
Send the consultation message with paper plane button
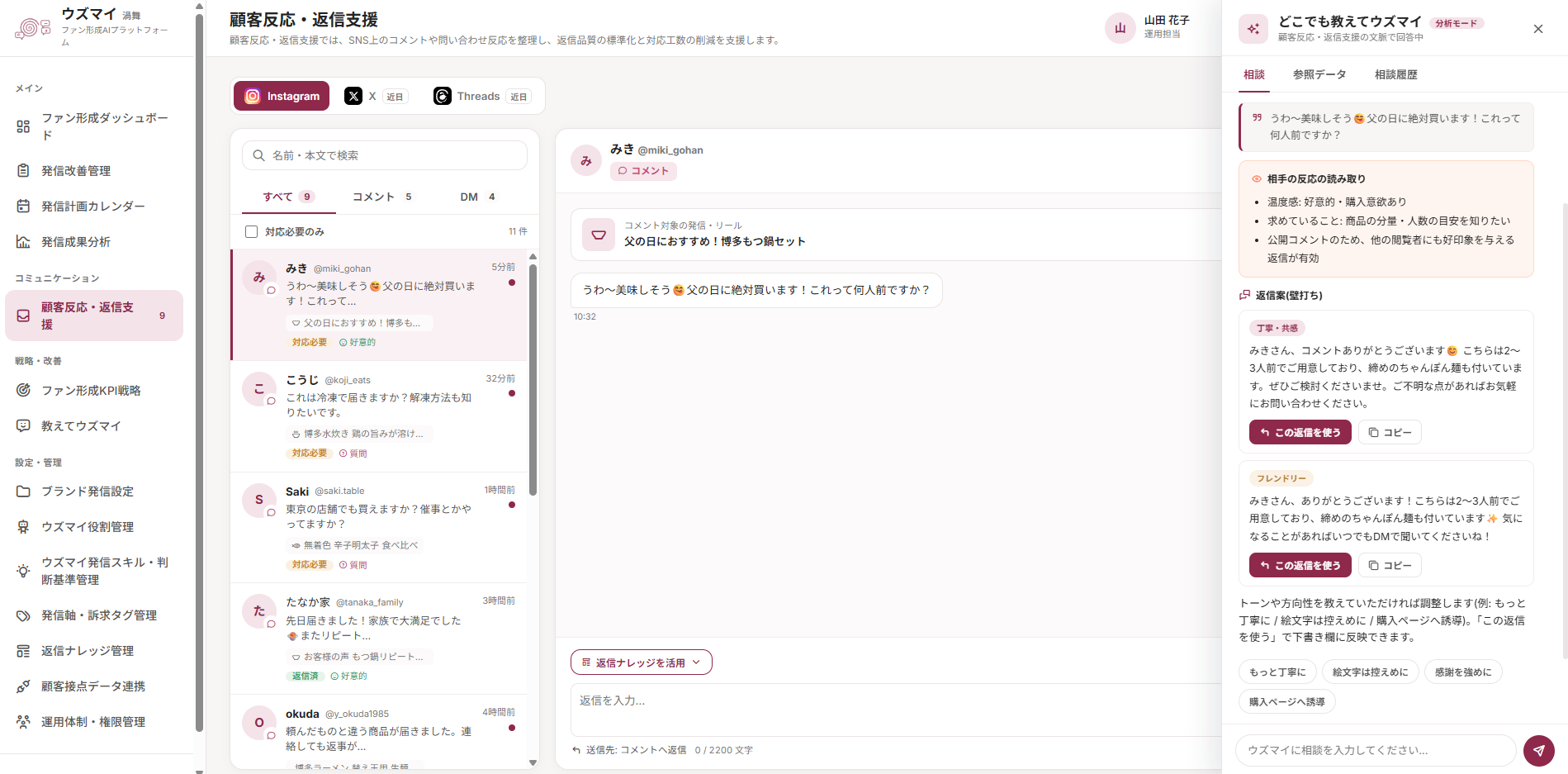pos(1539,751)
